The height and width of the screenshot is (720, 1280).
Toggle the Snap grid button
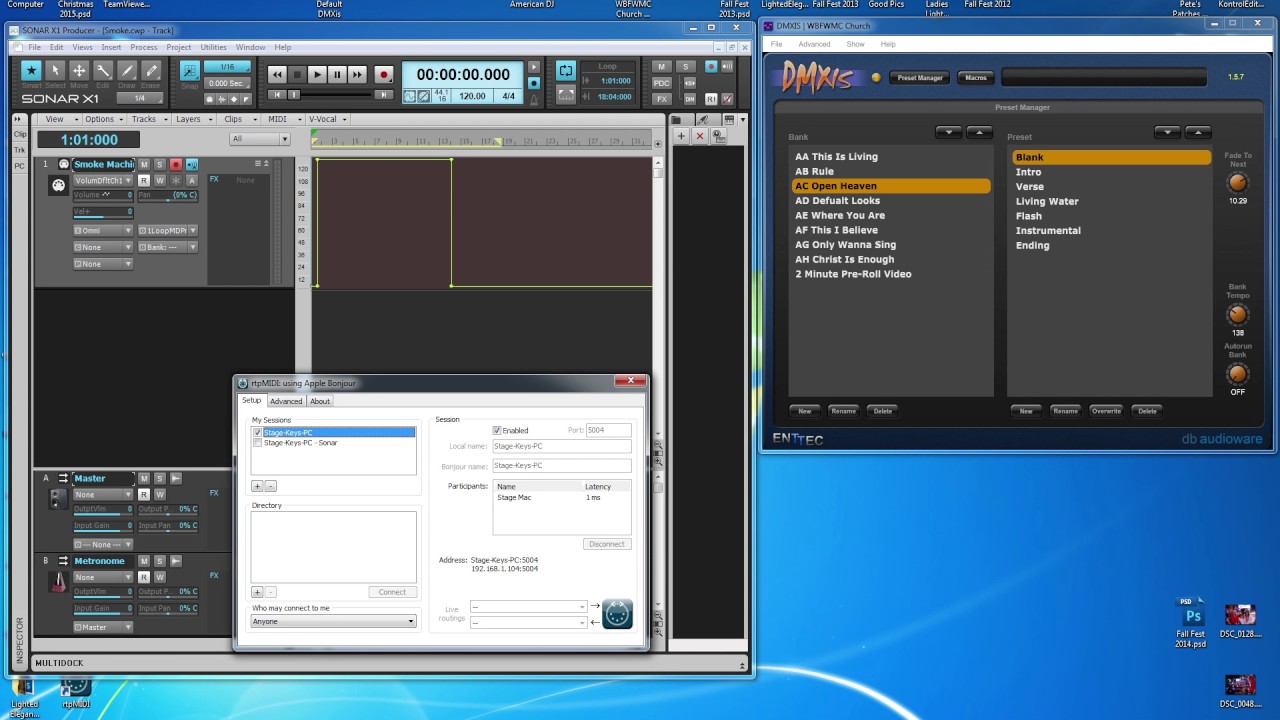[x=189, y=70]
